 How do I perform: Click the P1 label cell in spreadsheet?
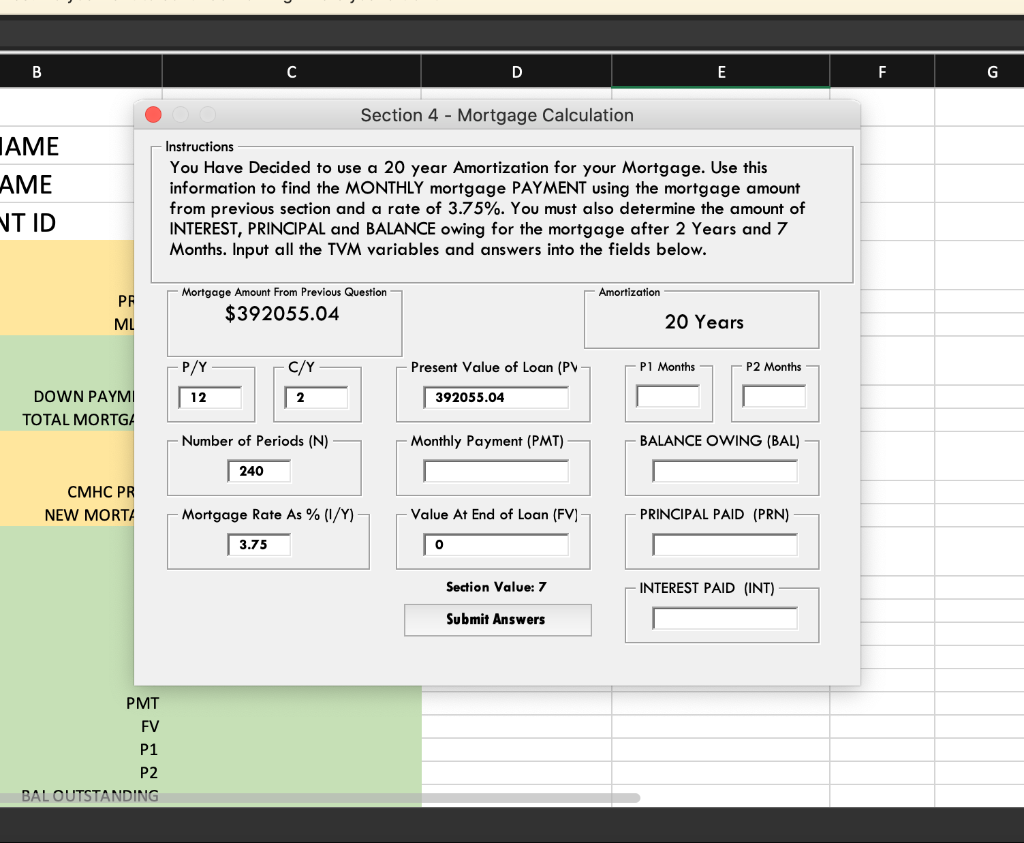coord(80,750)
